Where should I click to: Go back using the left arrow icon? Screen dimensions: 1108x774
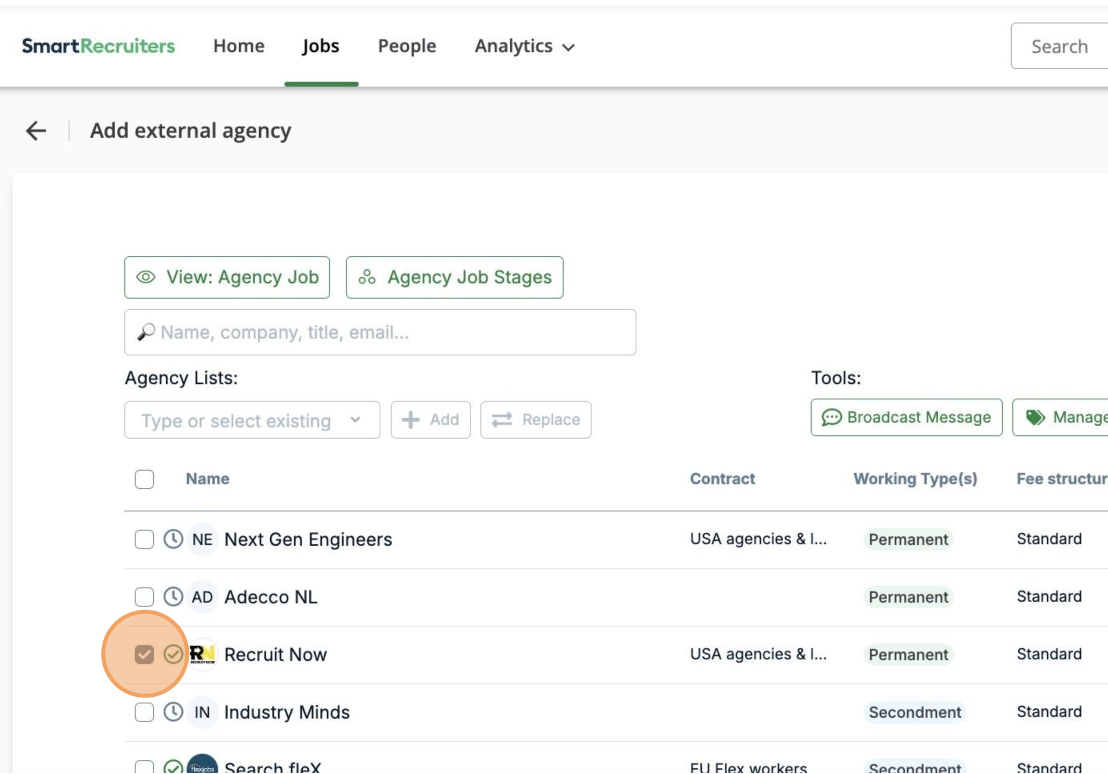click(36, 131)
